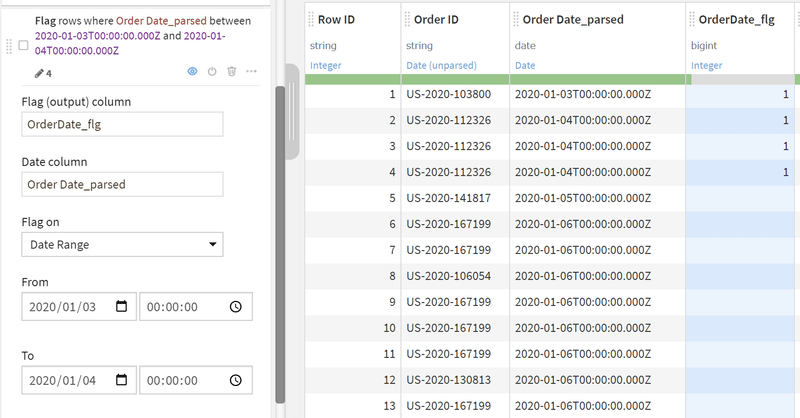Open the To time clock picker icon
Screen dimensions: 800x418
point(236,380)
